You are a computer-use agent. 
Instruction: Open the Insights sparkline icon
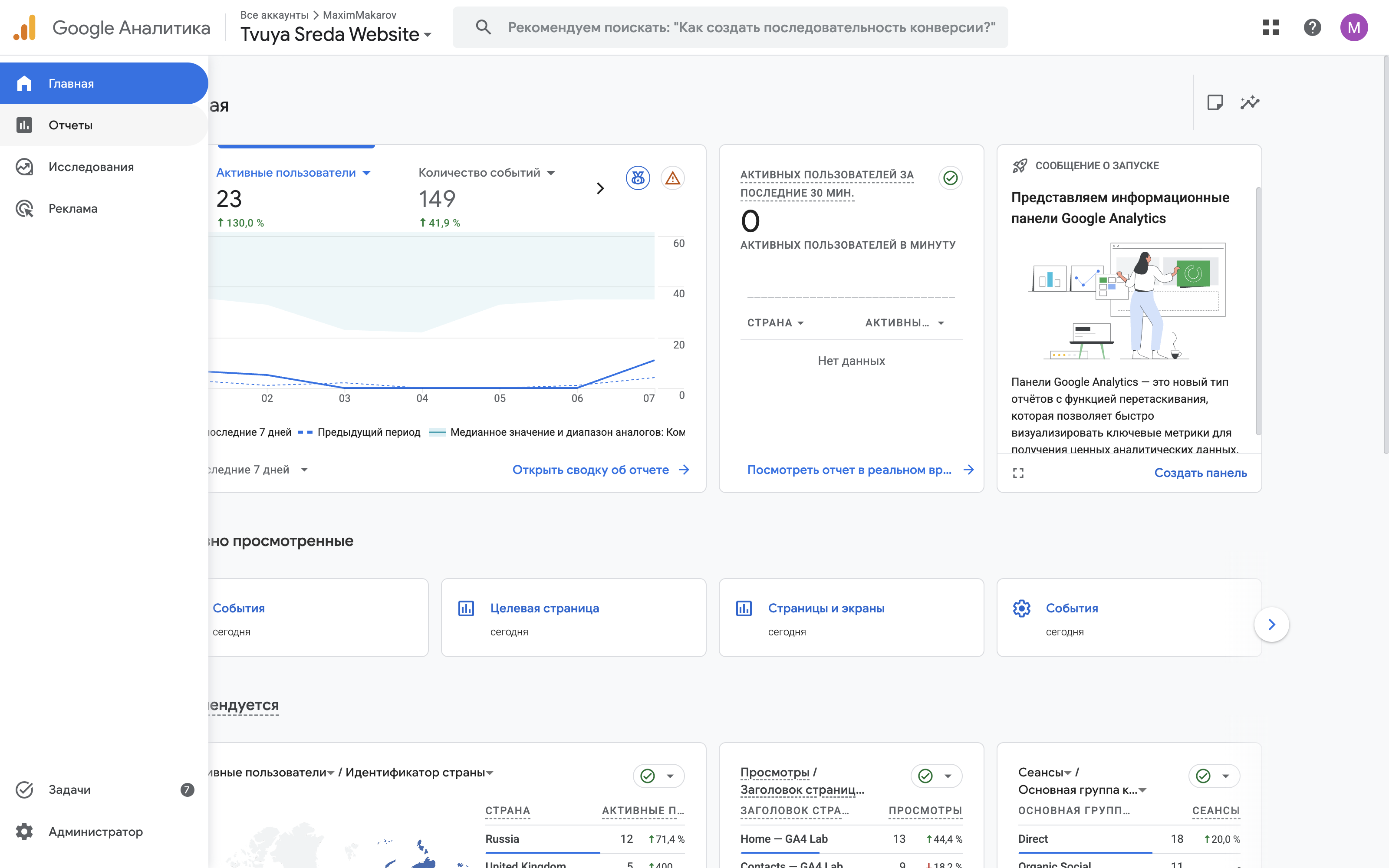[1250, 103]
